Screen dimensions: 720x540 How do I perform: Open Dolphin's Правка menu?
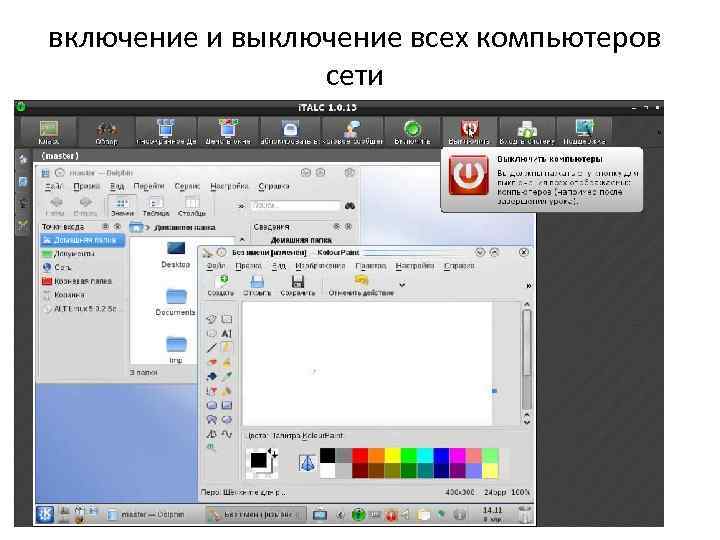[x=86, y=186]
